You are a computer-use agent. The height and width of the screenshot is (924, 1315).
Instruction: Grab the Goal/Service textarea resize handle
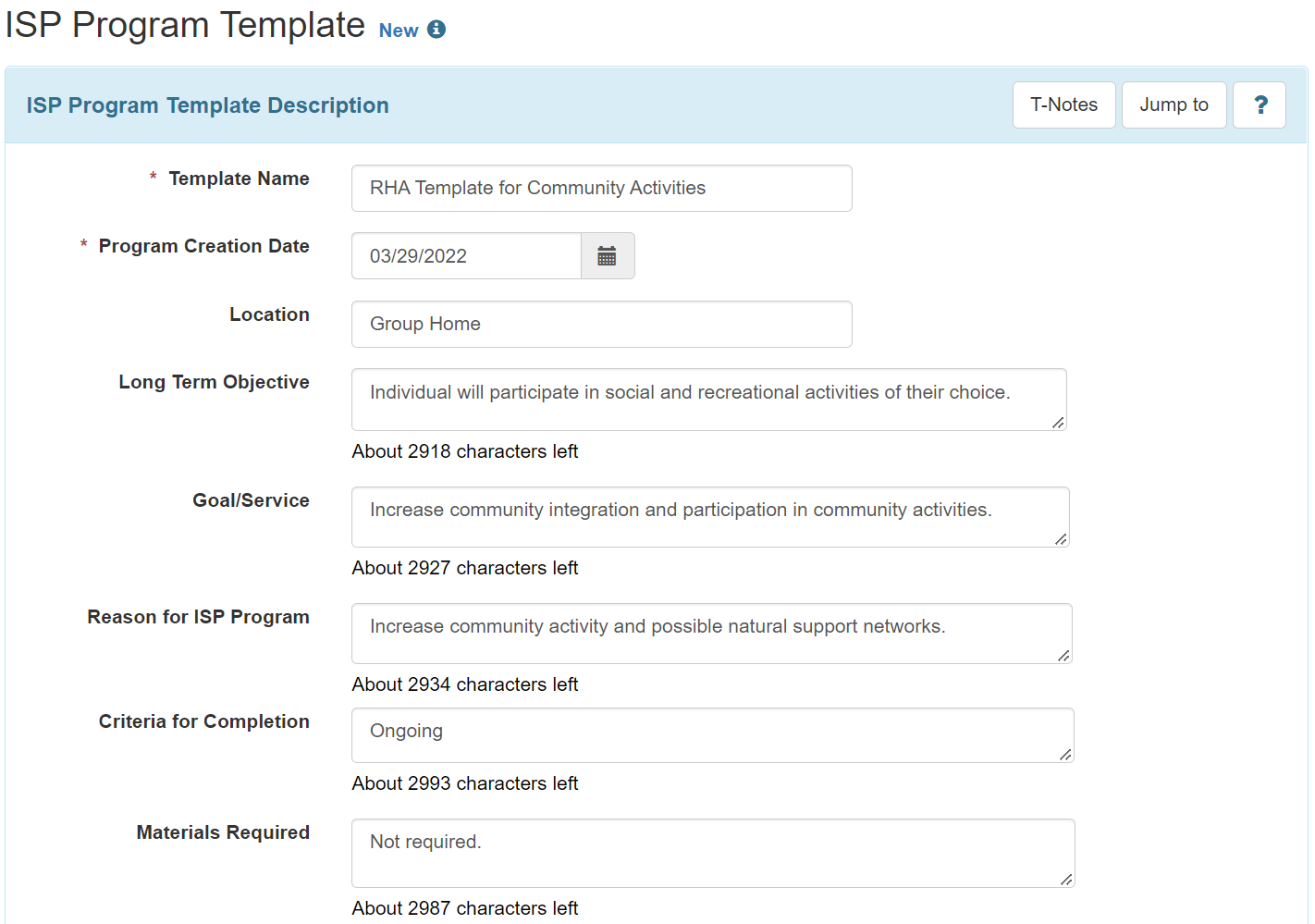[x=1062, y=539]
